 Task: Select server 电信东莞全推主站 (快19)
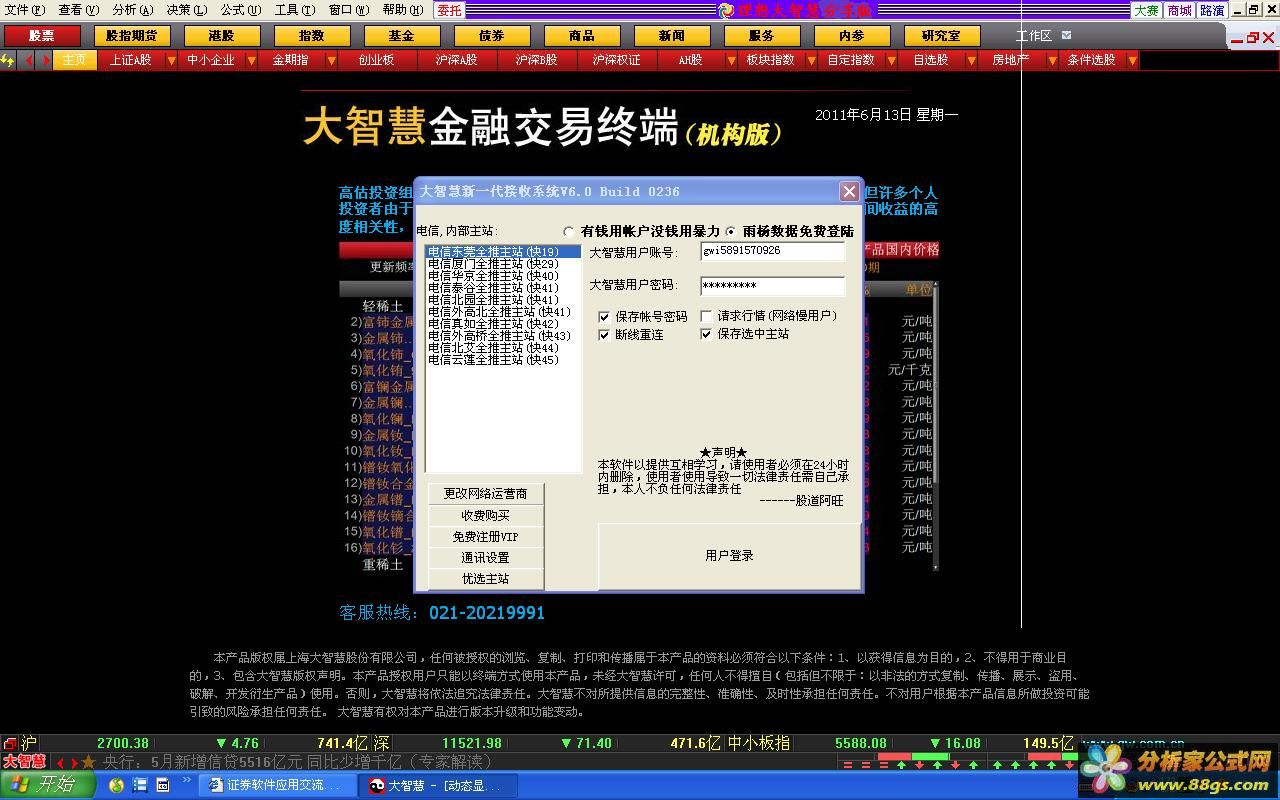point(503,252)
